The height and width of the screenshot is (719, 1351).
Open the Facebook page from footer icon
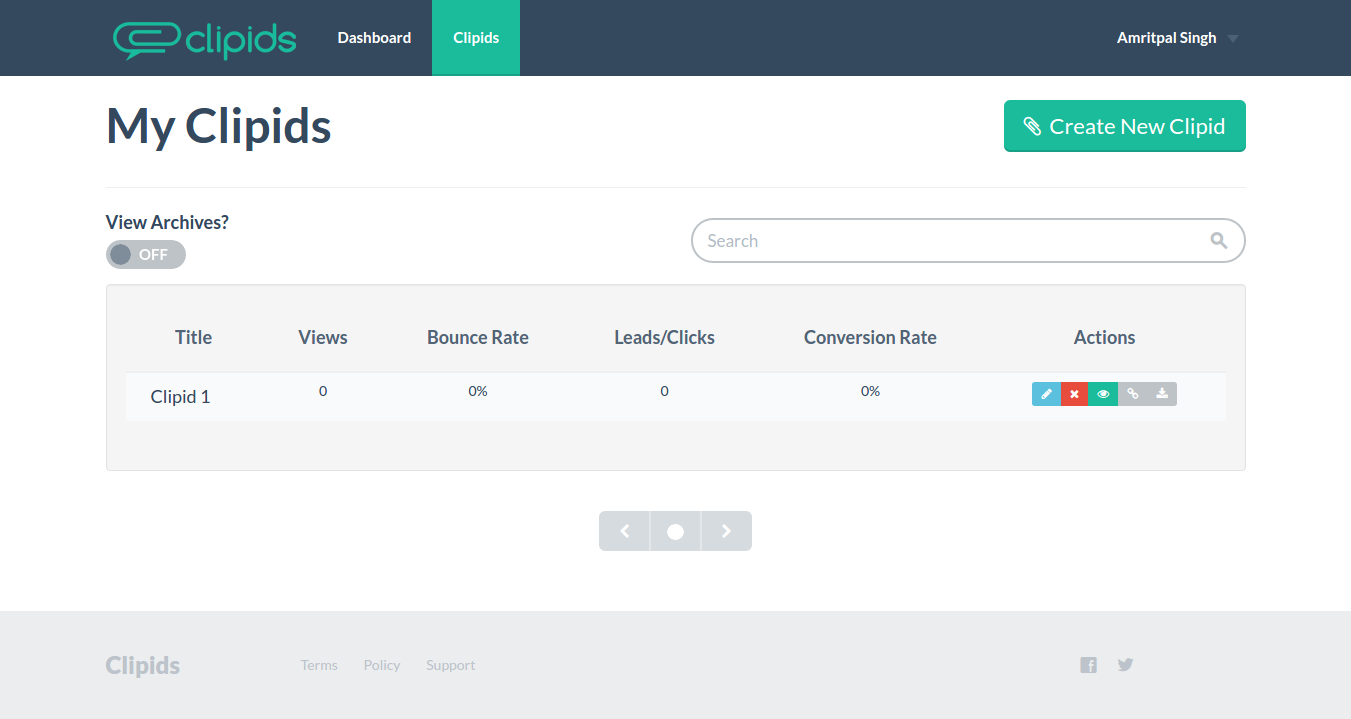coord(1088,665)
